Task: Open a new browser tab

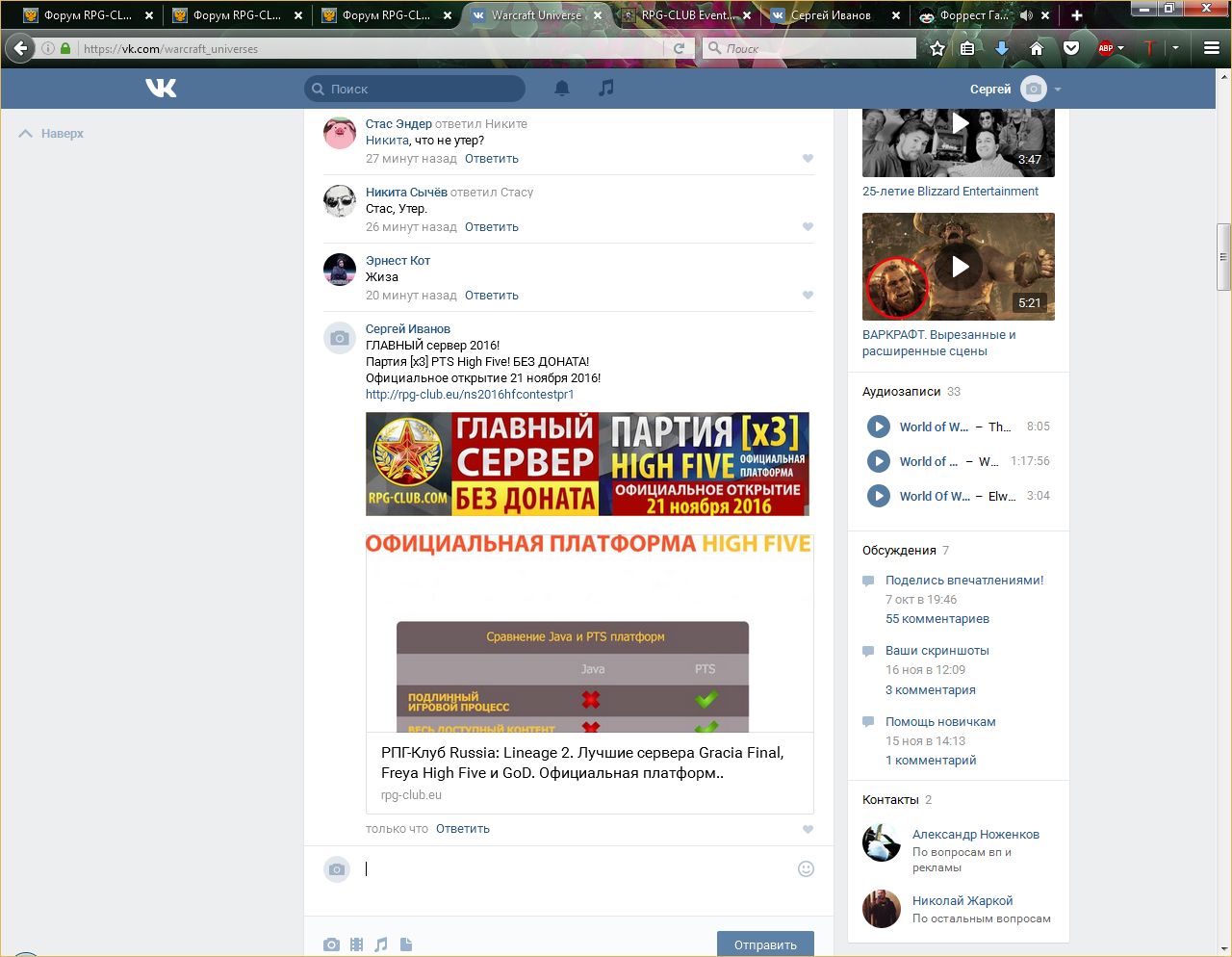Action: 1077,15
